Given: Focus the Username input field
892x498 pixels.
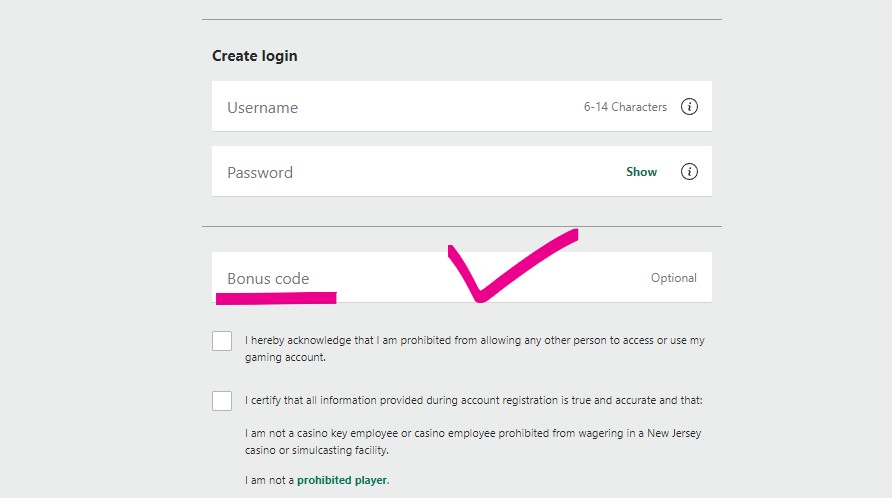Looking at the screenshot, I should point(400,107).
